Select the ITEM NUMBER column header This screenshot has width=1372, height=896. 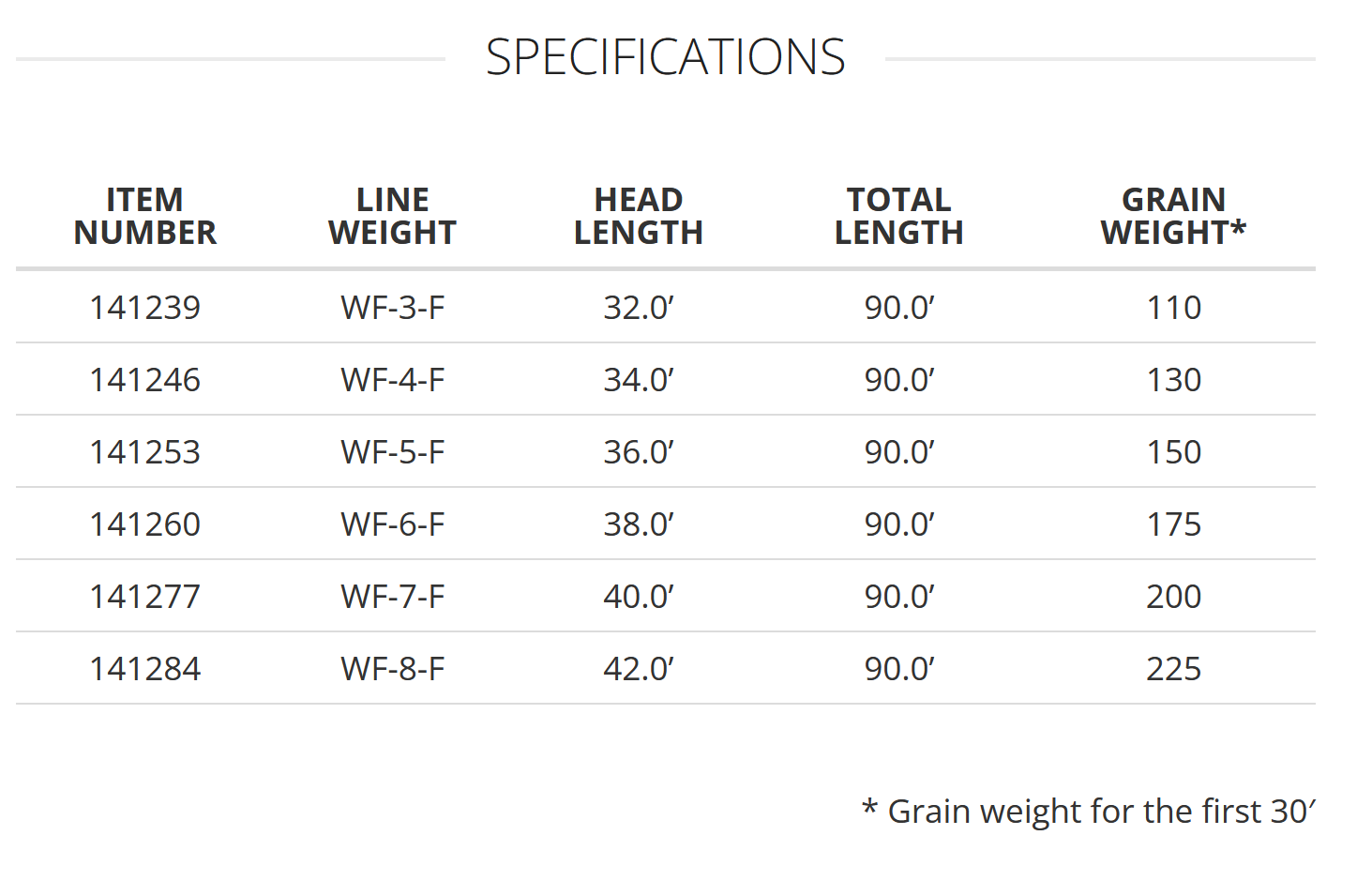coord(145,216)
